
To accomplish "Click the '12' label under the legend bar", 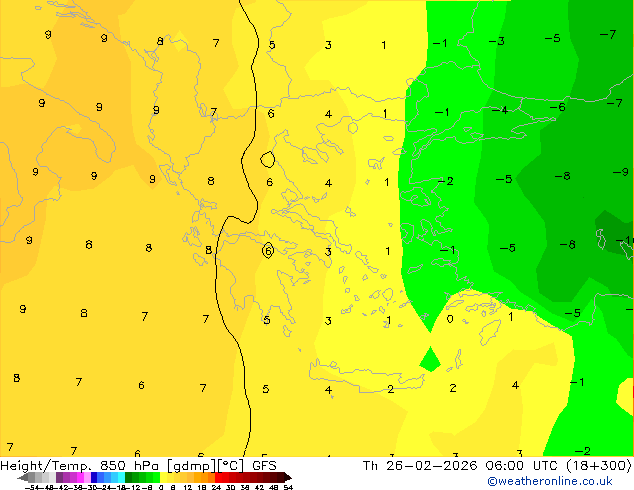I will [x=188, y=487].
